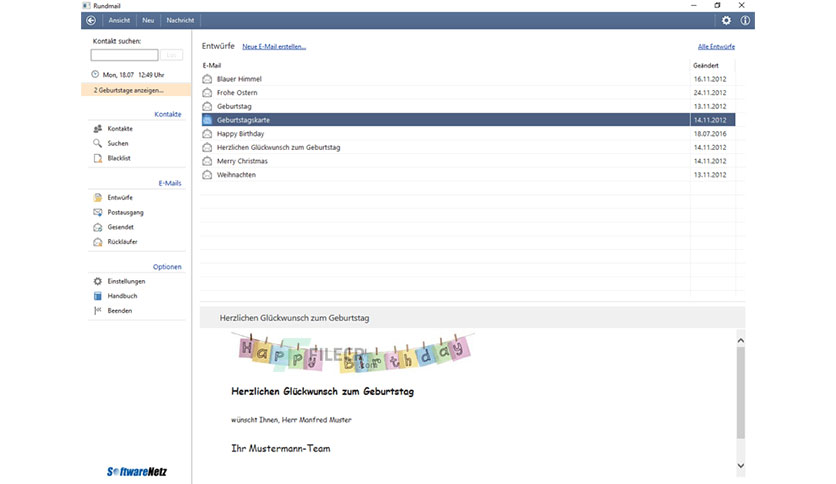Open the Handbuch entry

[x=122, y=296]
